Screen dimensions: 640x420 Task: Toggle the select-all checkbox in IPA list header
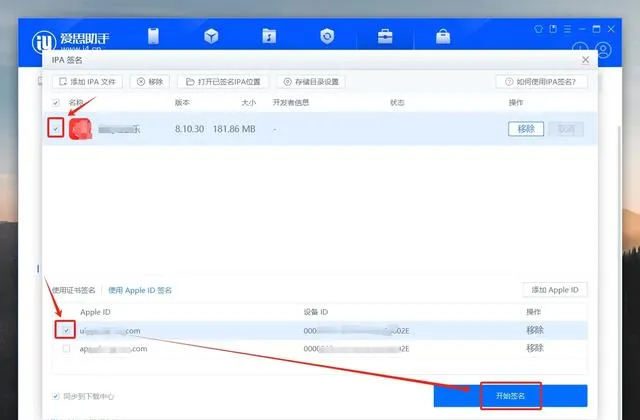[56, 102]
